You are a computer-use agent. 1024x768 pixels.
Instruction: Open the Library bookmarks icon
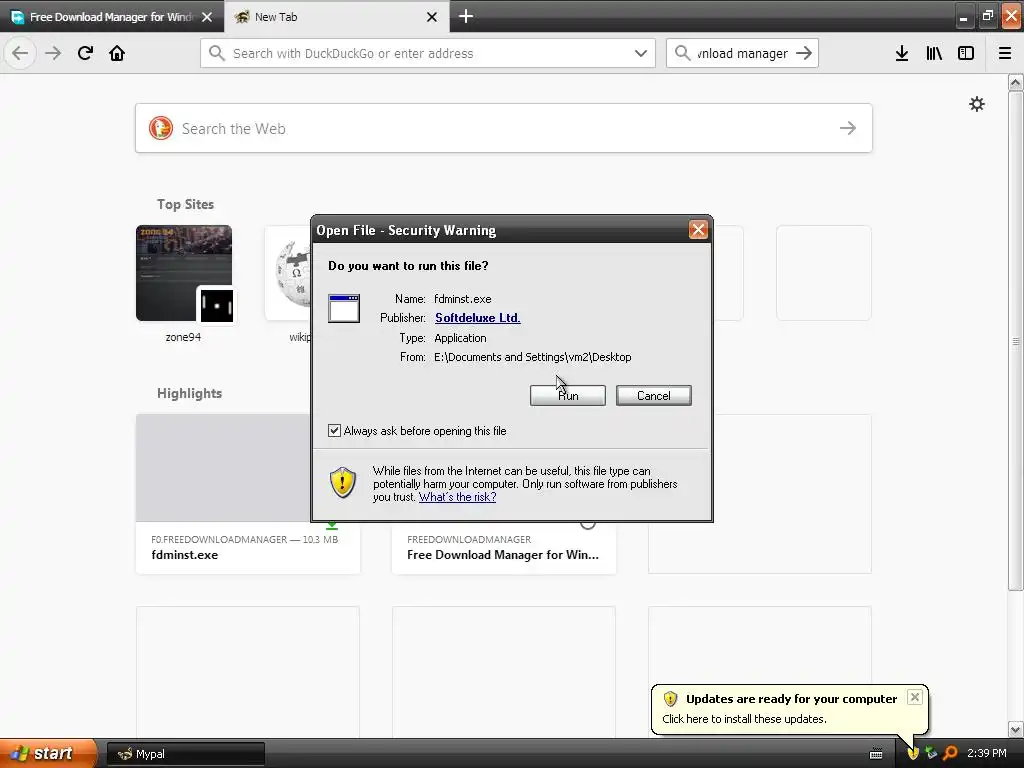coord(934,53)
